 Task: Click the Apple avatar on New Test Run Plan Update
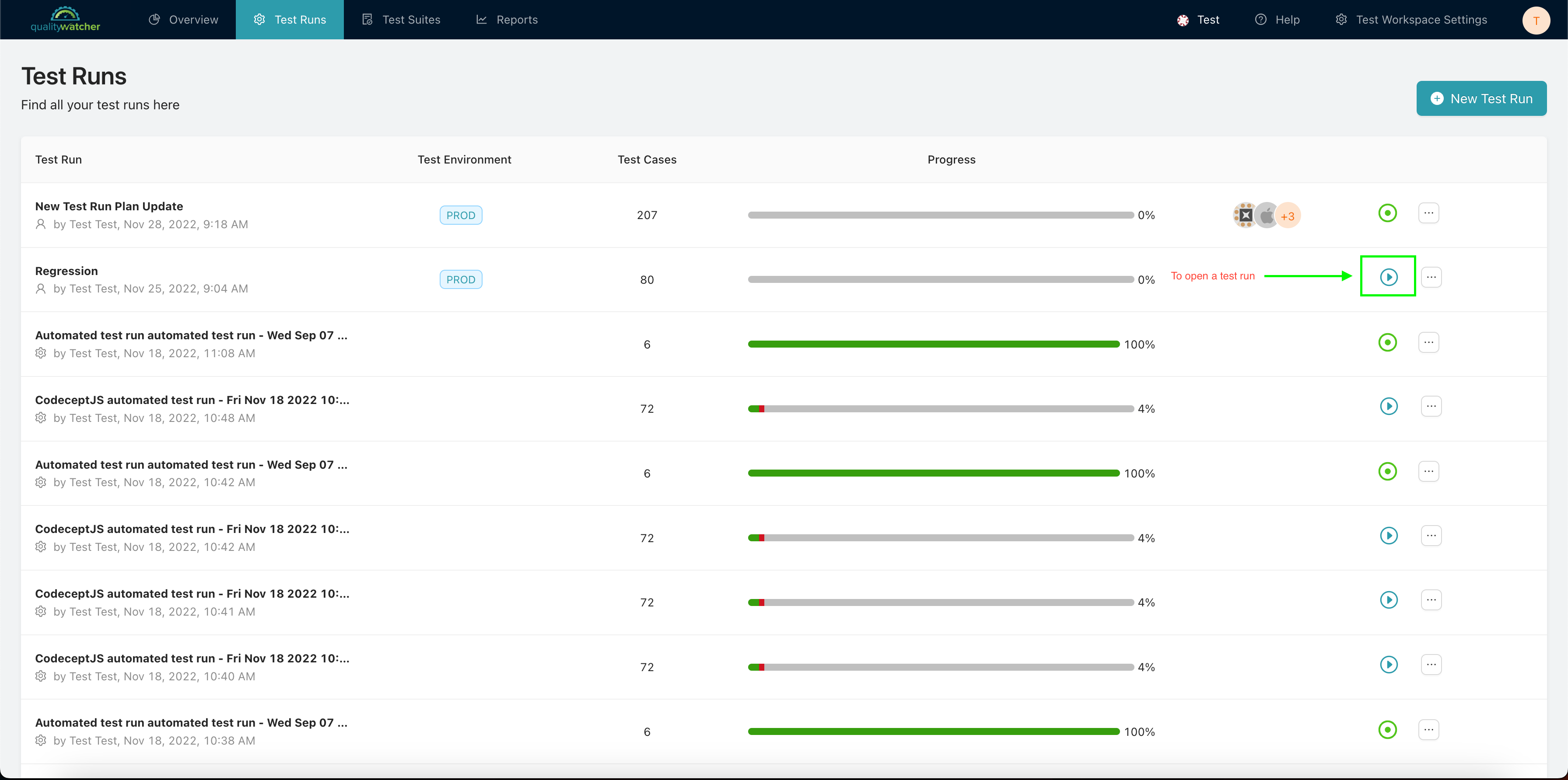[1267, 216]
